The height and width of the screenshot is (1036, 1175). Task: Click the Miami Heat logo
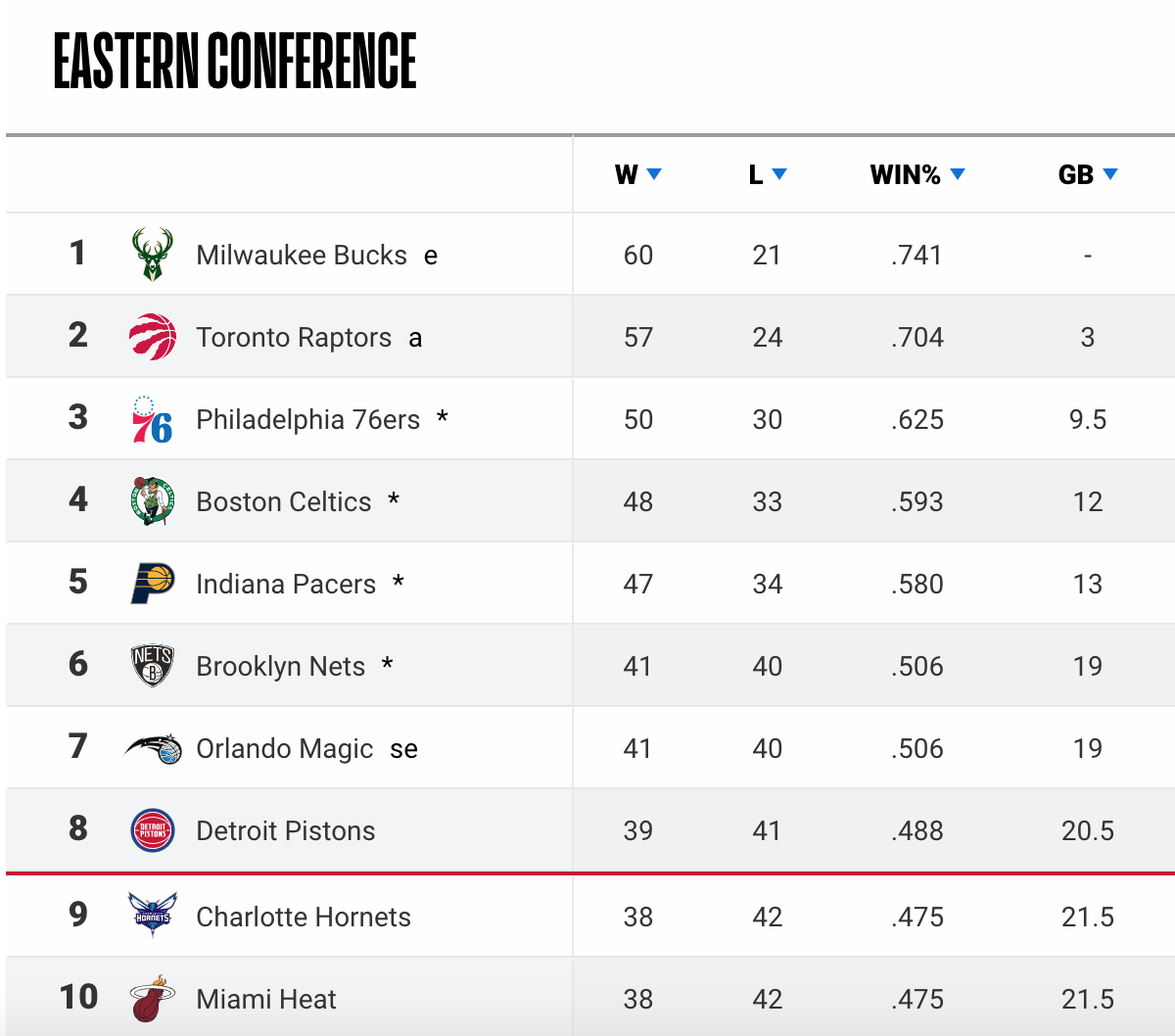coord(153,999)
